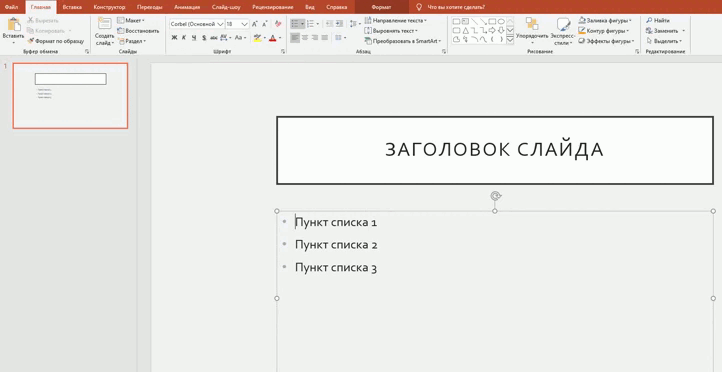Toggle italic (К) formatting
The image size is (722, 372).
pyautogui.click(x=184, y=38)
